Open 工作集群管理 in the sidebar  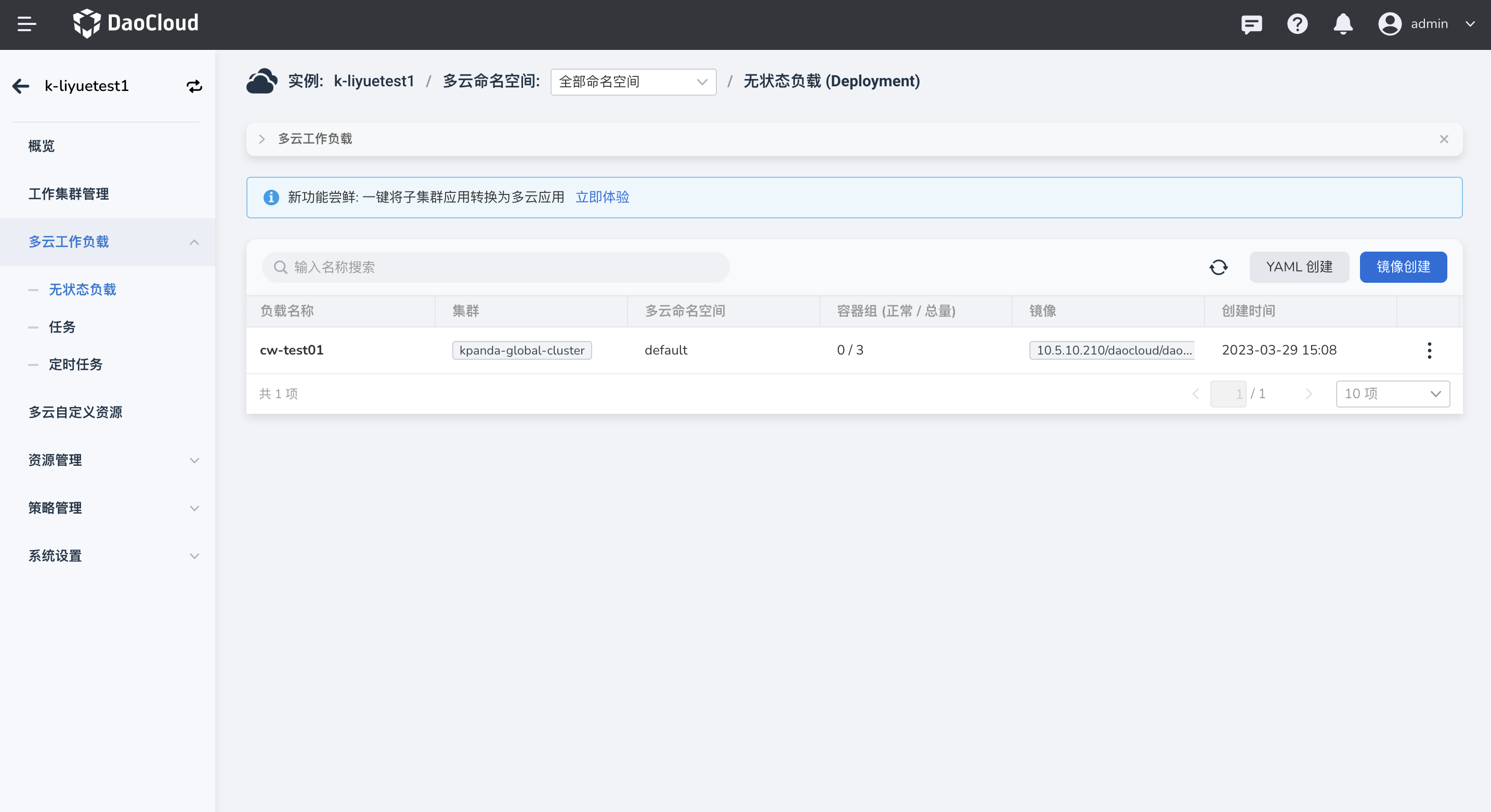pyautogui.click(x=68, y=194)
